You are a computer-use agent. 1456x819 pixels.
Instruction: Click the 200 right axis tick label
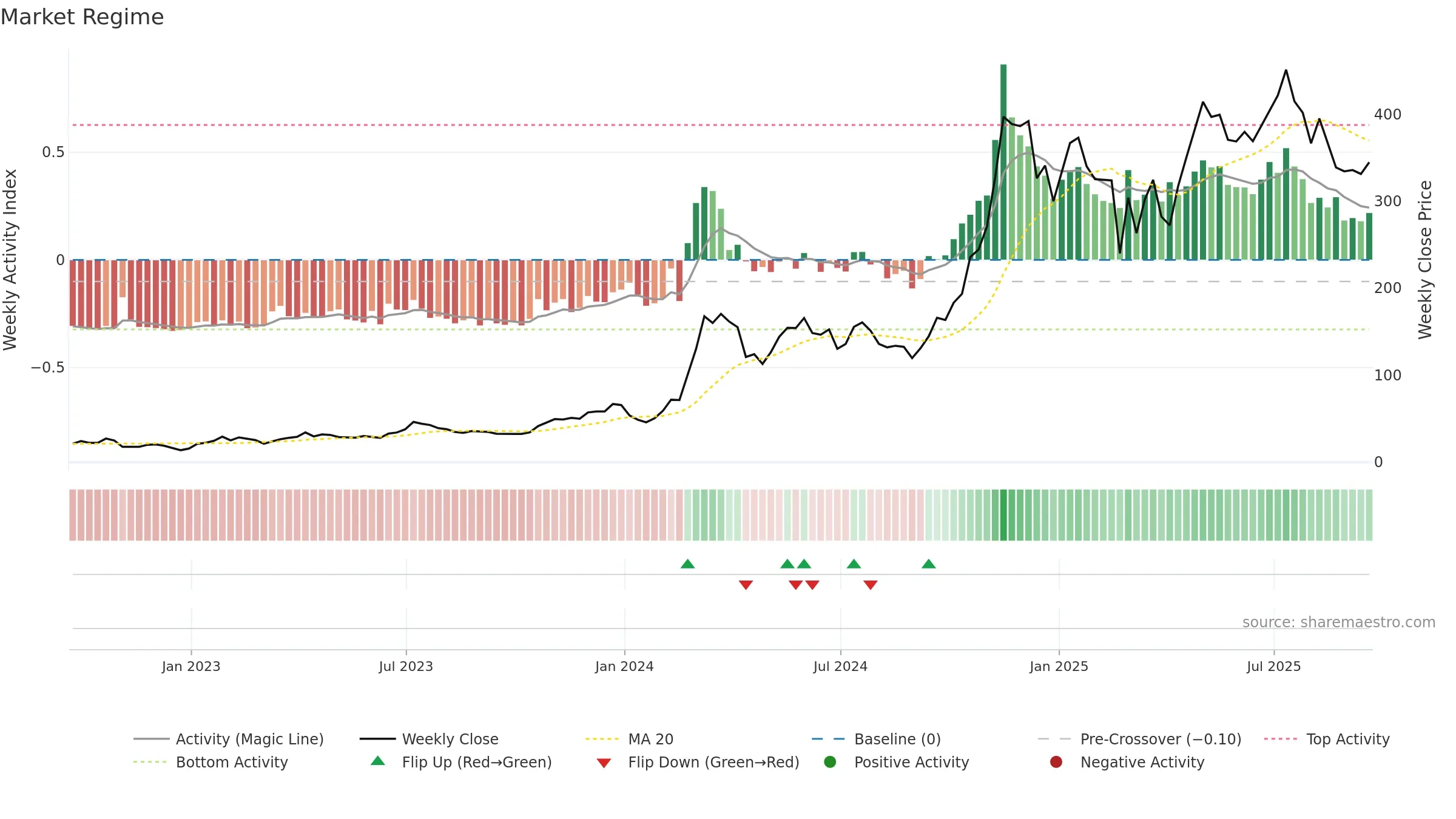coord(1387,288)
